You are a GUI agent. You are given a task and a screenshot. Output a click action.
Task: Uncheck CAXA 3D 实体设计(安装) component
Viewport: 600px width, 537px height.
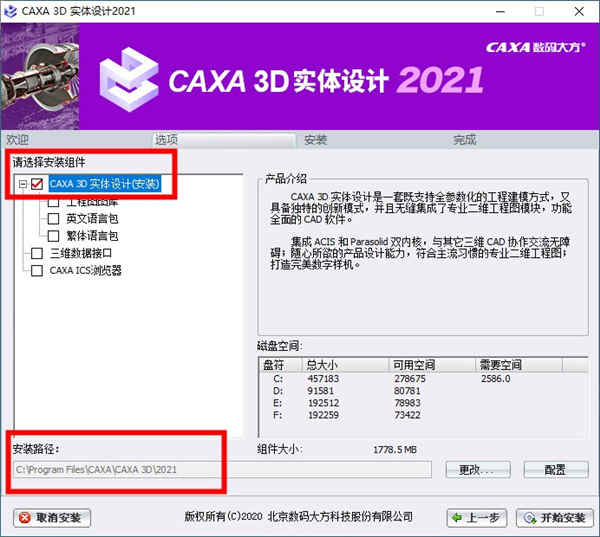click(38, 184)
